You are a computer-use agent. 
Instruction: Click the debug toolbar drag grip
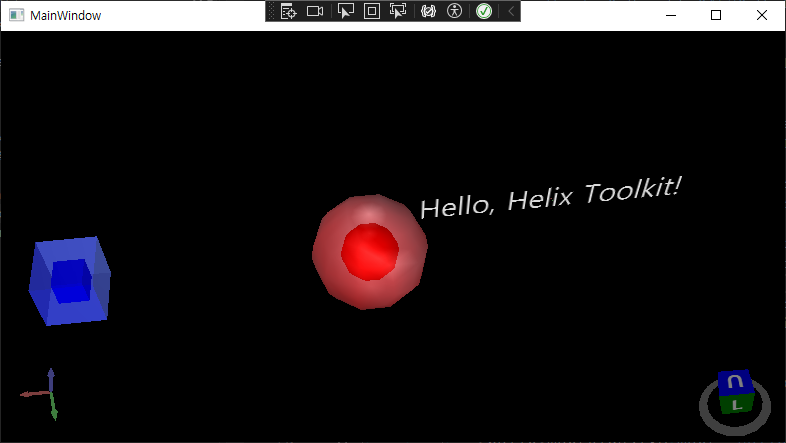point(271,11)
